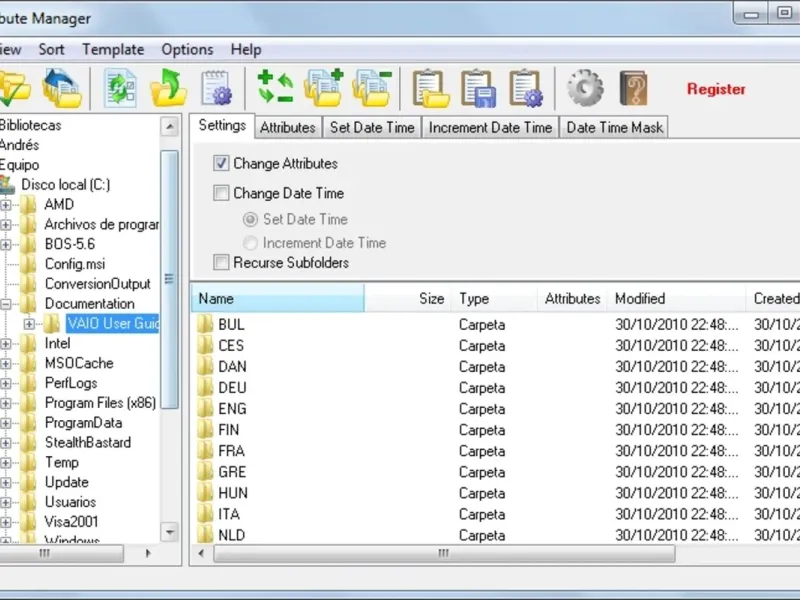This screenshot has height=600, width=800.
Task: Expand the Archivos de programa tree node
Action: click(x=6, y=224)
